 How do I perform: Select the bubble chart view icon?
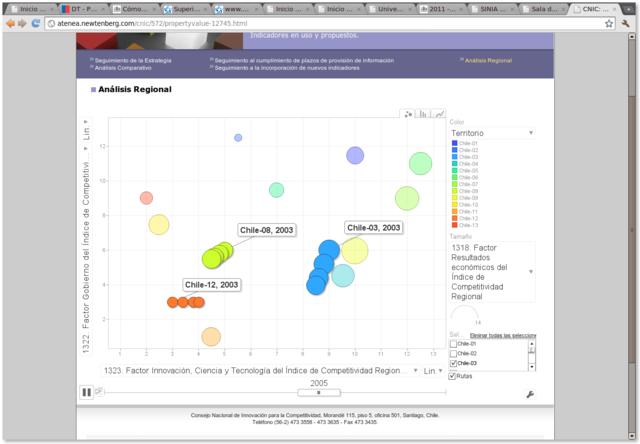coord(408,114)
